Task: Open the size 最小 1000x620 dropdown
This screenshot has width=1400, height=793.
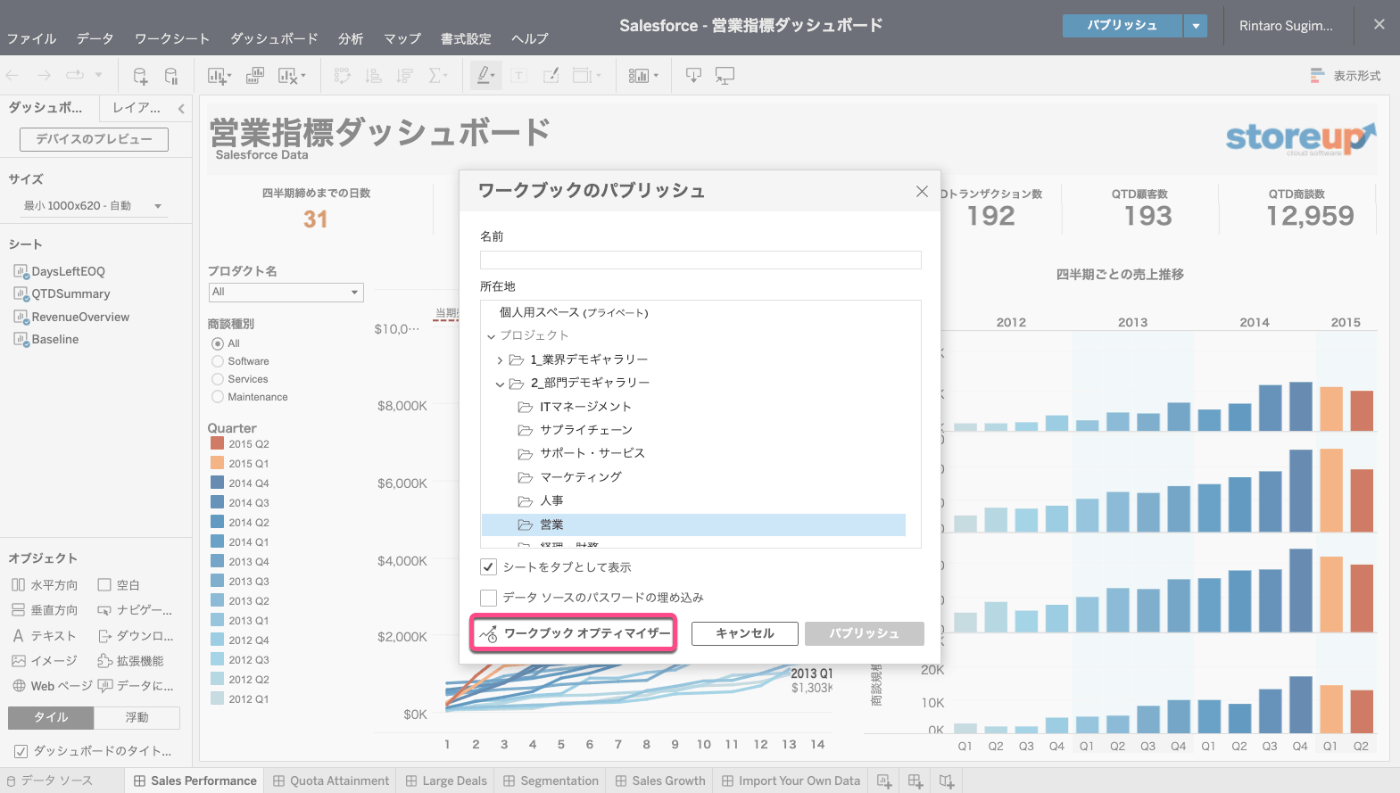Action: (93, 206)
